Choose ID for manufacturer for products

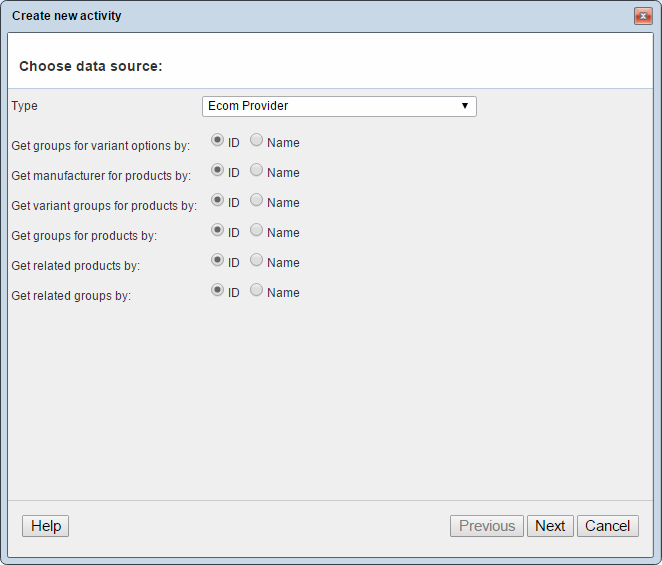tap(218, 171)
